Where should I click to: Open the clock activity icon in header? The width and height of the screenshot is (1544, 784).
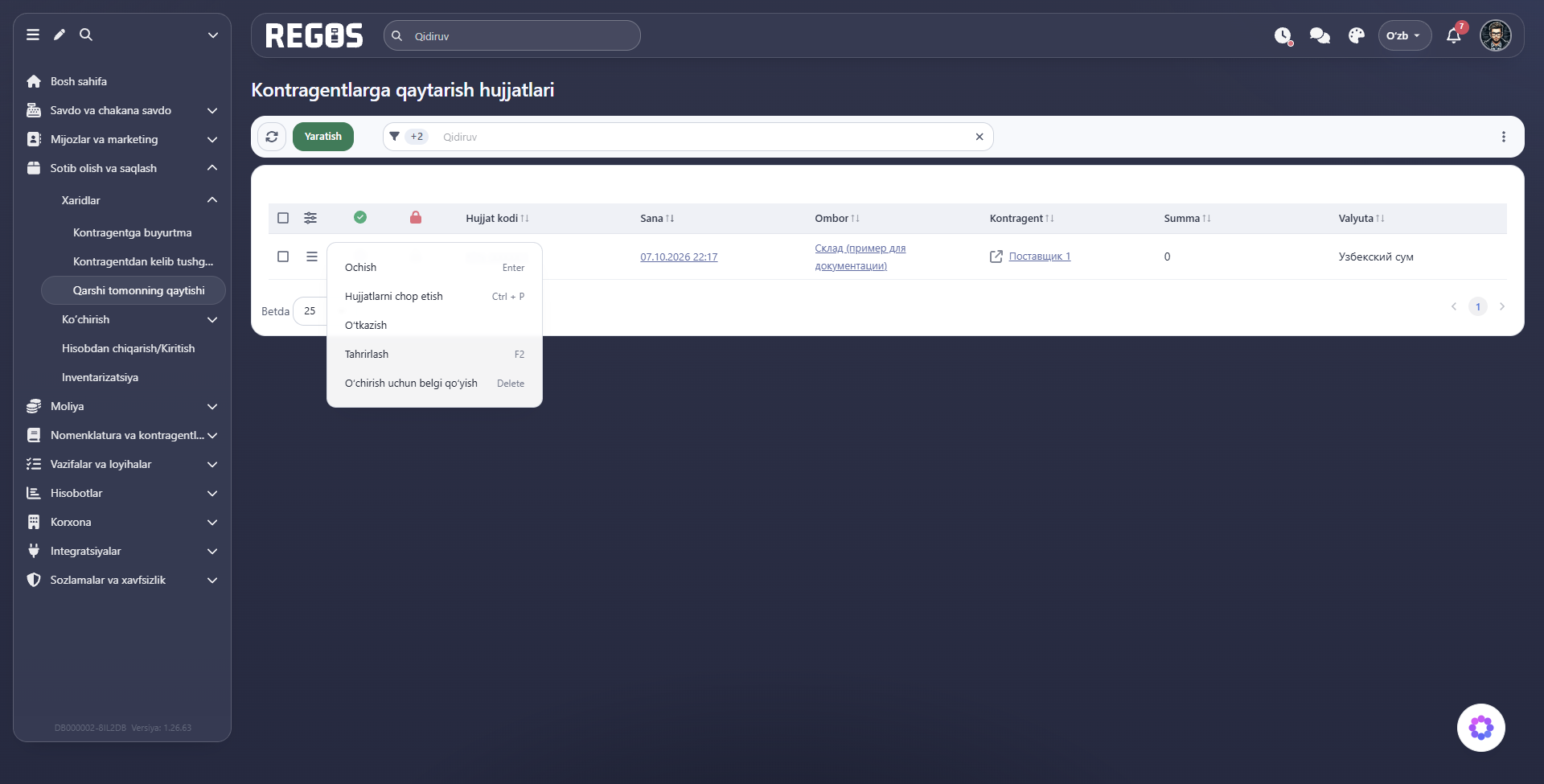tap(1283, 35)
